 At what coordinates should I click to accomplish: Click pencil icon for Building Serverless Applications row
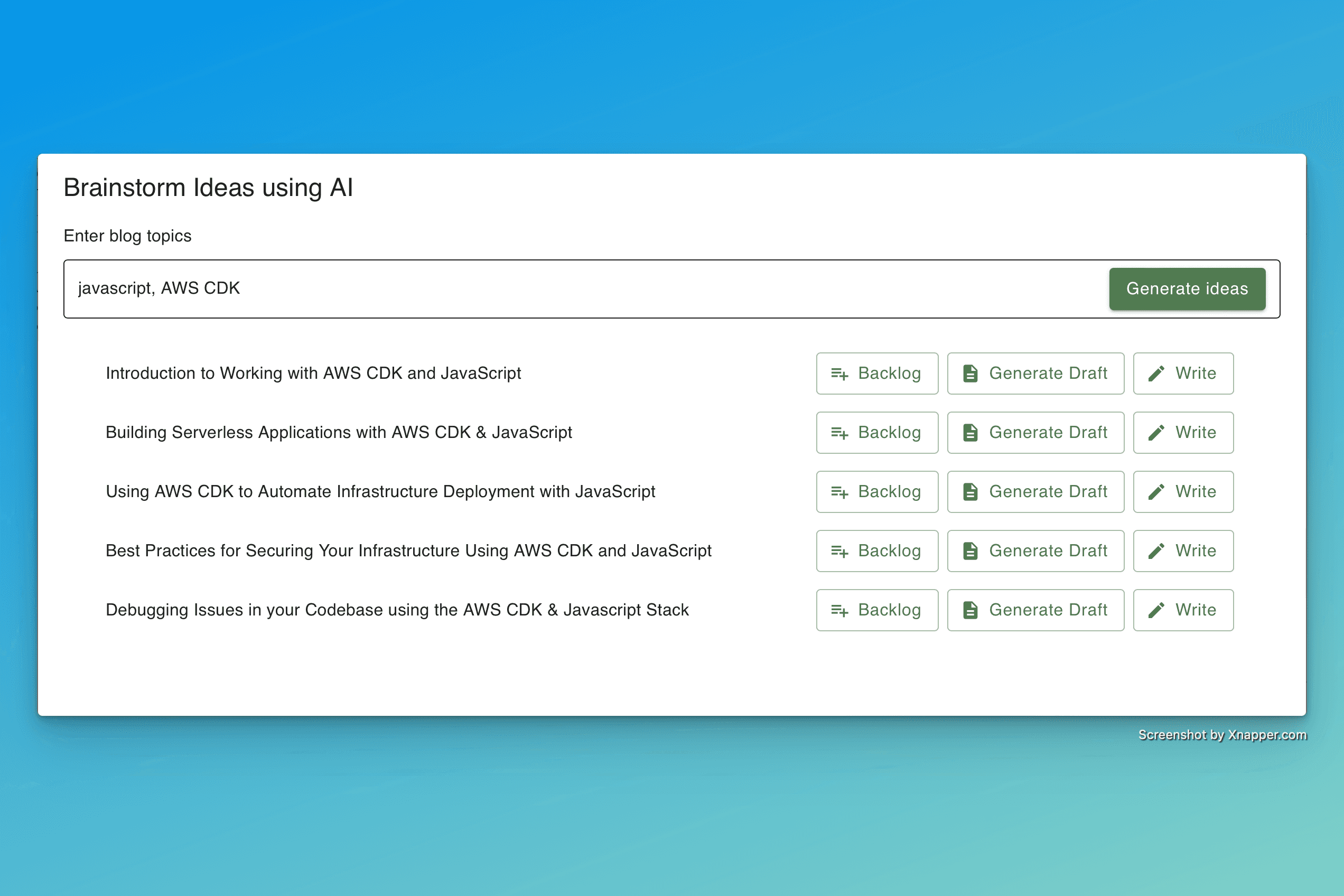click(1156, 433)
